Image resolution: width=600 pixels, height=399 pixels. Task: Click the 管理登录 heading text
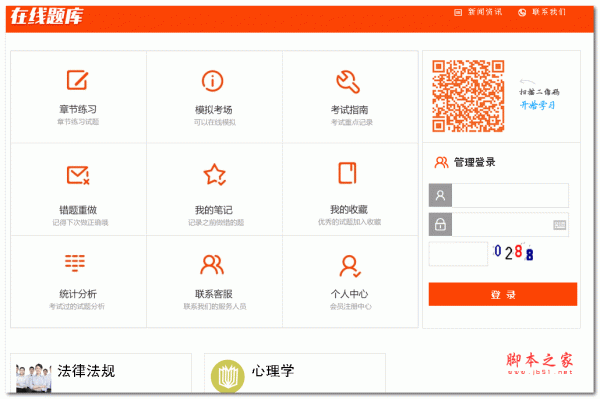pyautogui.click(x=474, y=162)
